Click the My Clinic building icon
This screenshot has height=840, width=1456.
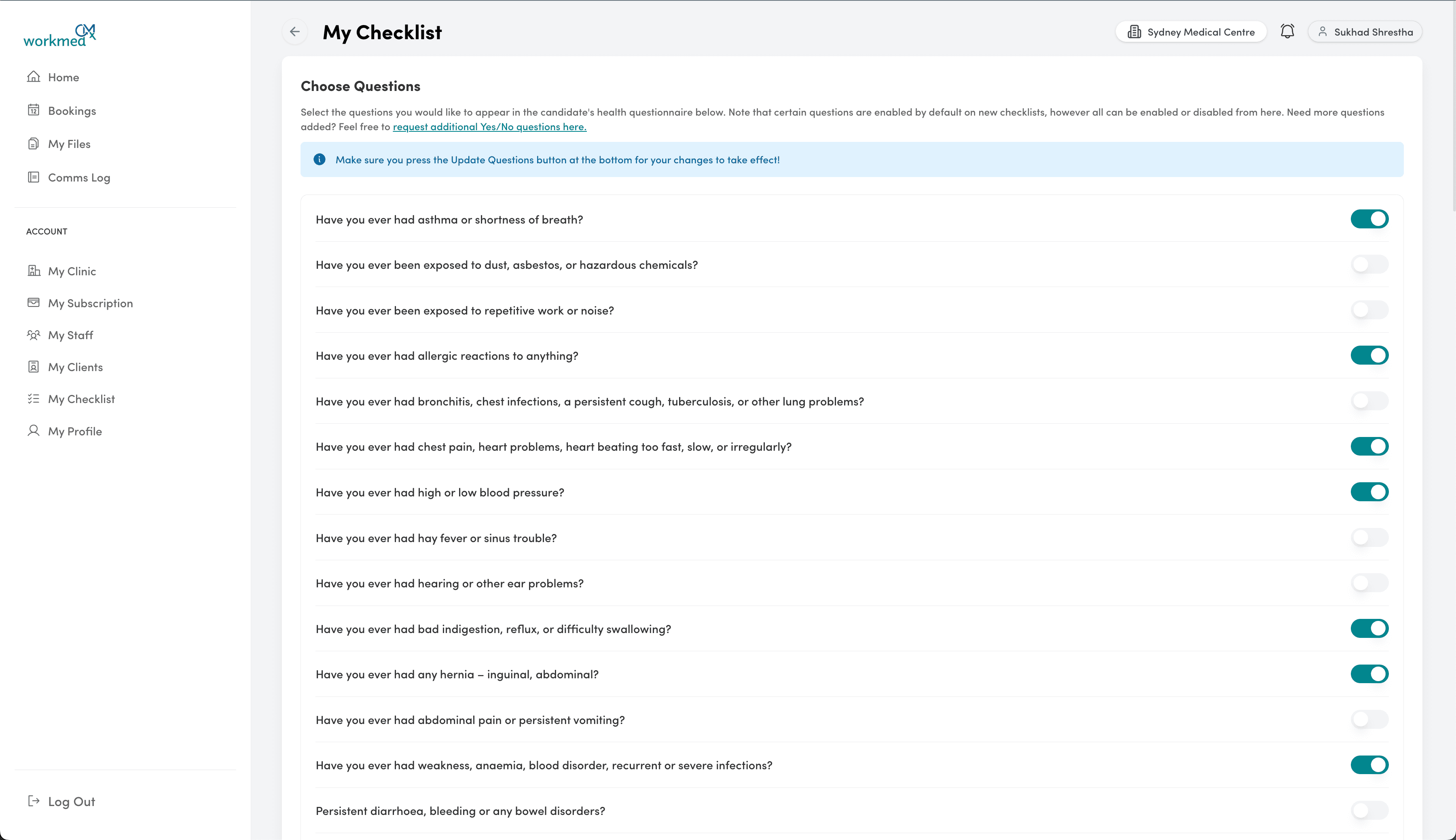34,270
